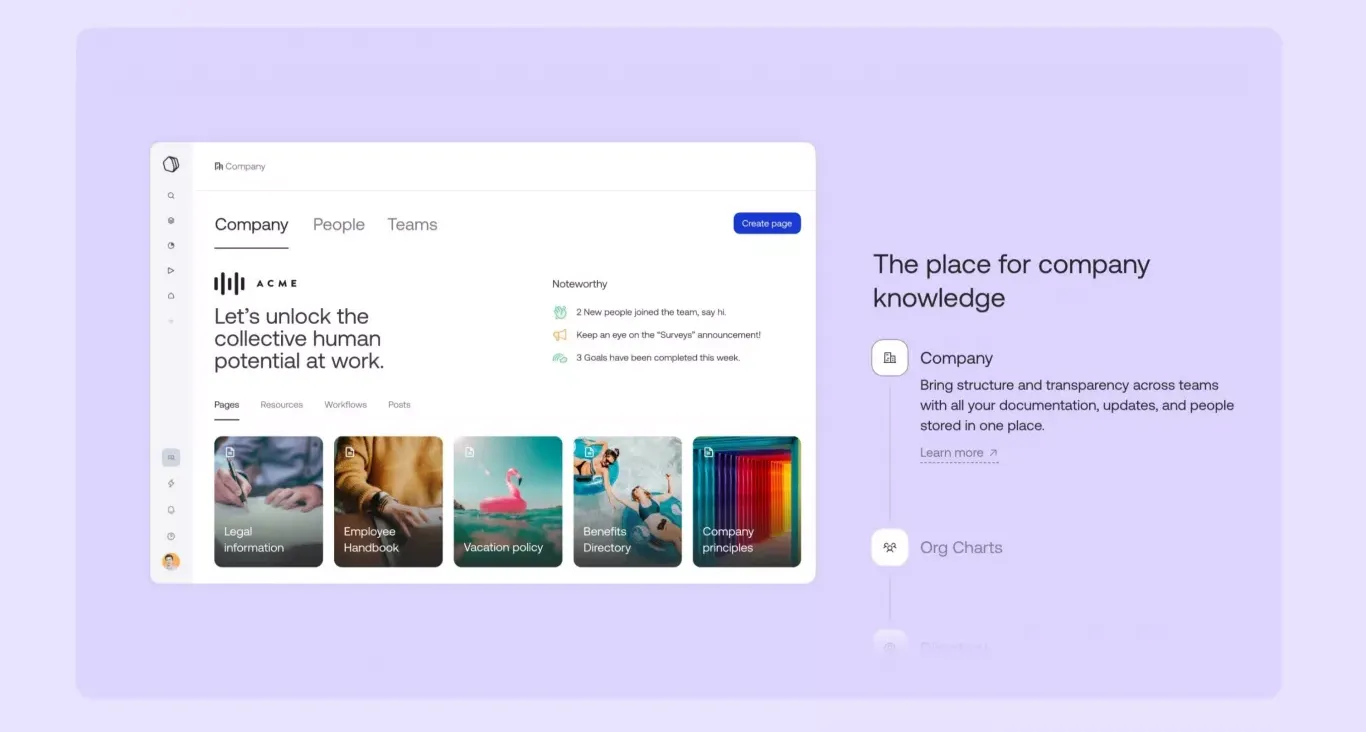The height and width of the screenshot is (732, 1366).
Task: Click the megaphone announcement icon
Action: coord(560,335)
